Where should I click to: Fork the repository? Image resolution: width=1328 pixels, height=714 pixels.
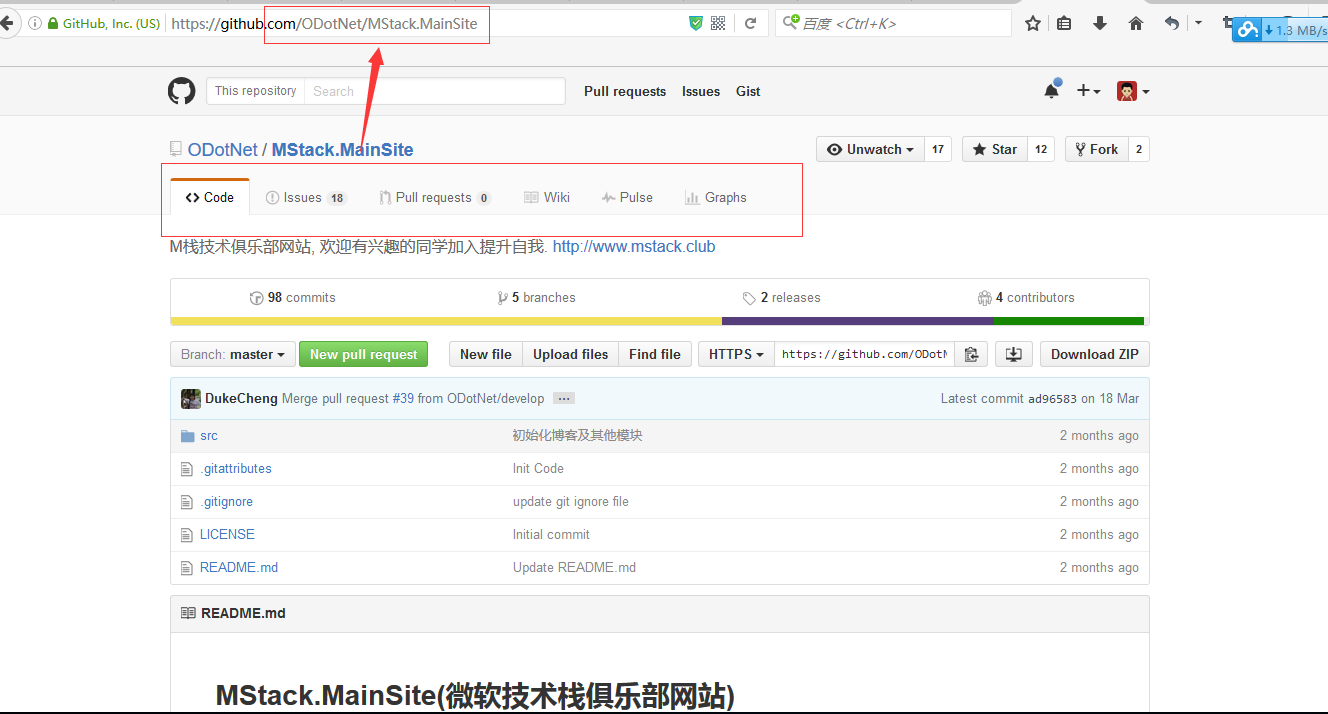click(x=1097, y=149)
